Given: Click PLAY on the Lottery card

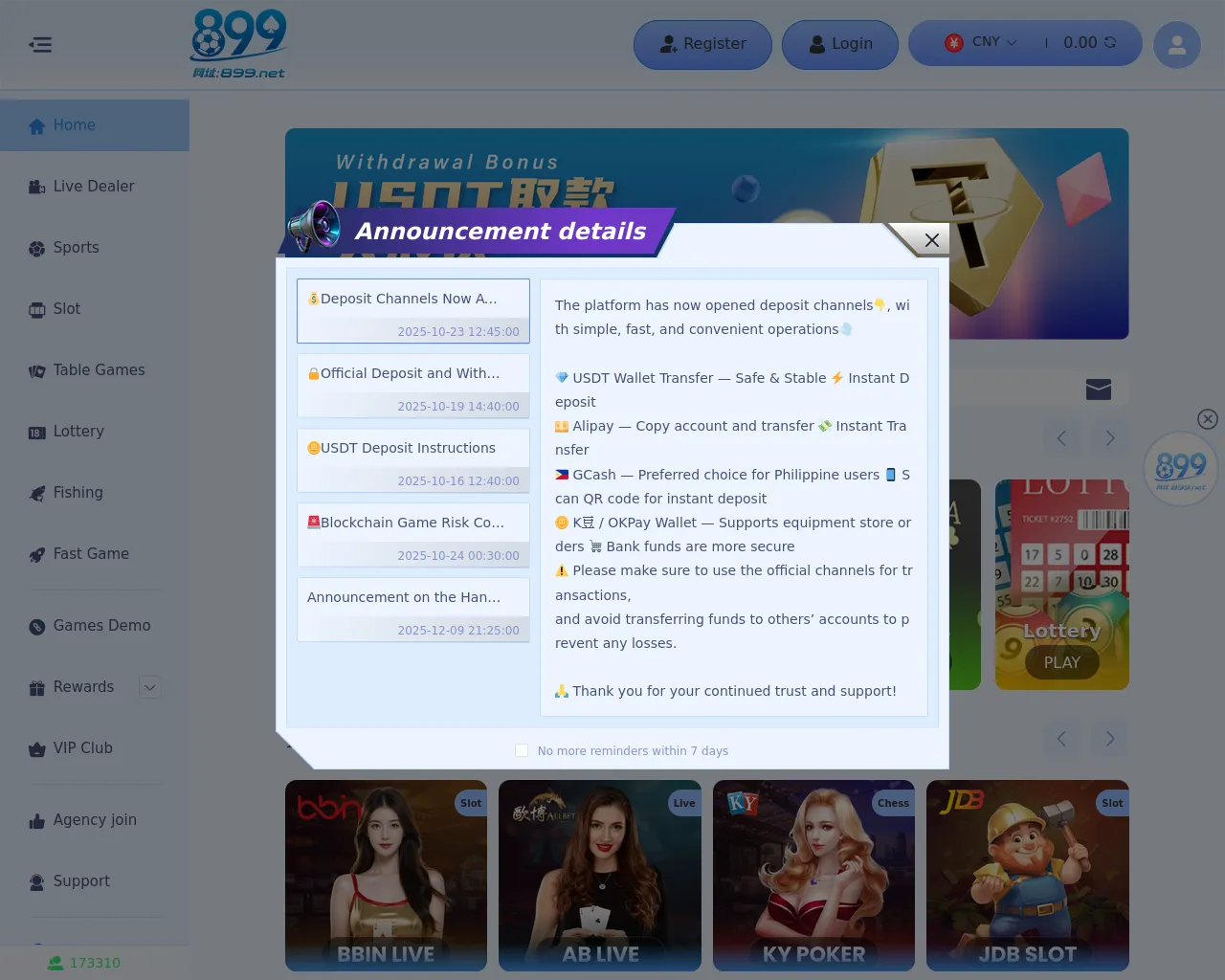Looking at the screenshot, I should click(1061, 662).
